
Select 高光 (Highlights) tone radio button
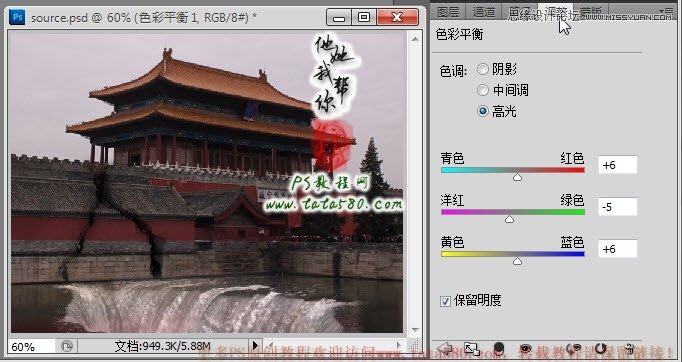[x=483, y=111]
